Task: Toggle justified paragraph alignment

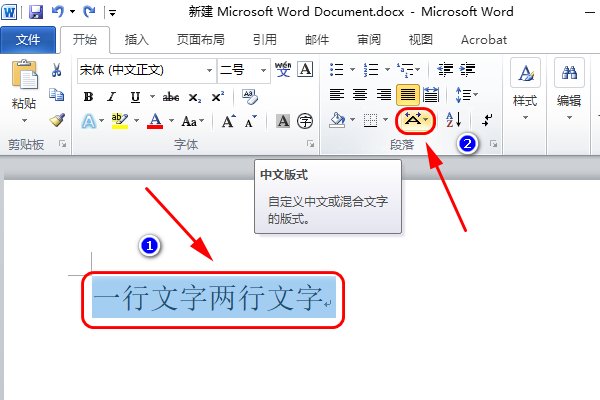Action: (408, 95)
